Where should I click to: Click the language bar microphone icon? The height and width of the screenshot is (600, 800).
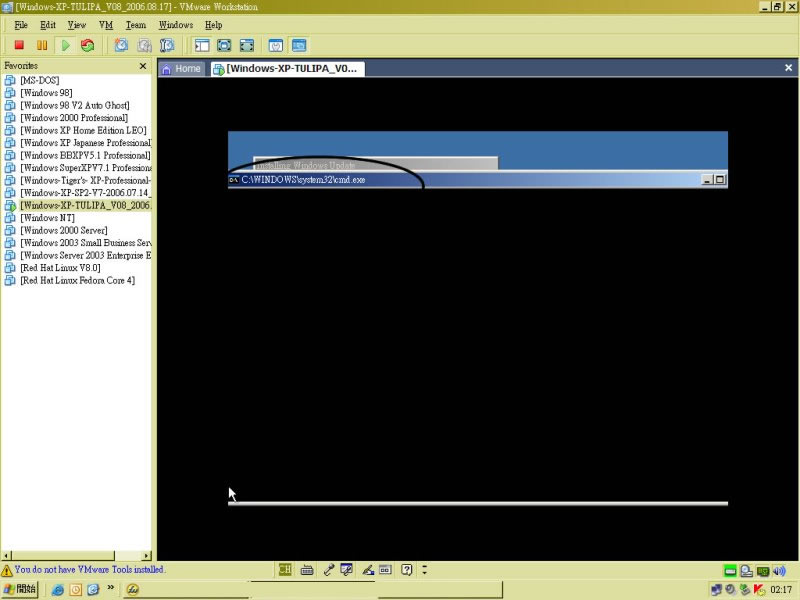pos(329,570)
